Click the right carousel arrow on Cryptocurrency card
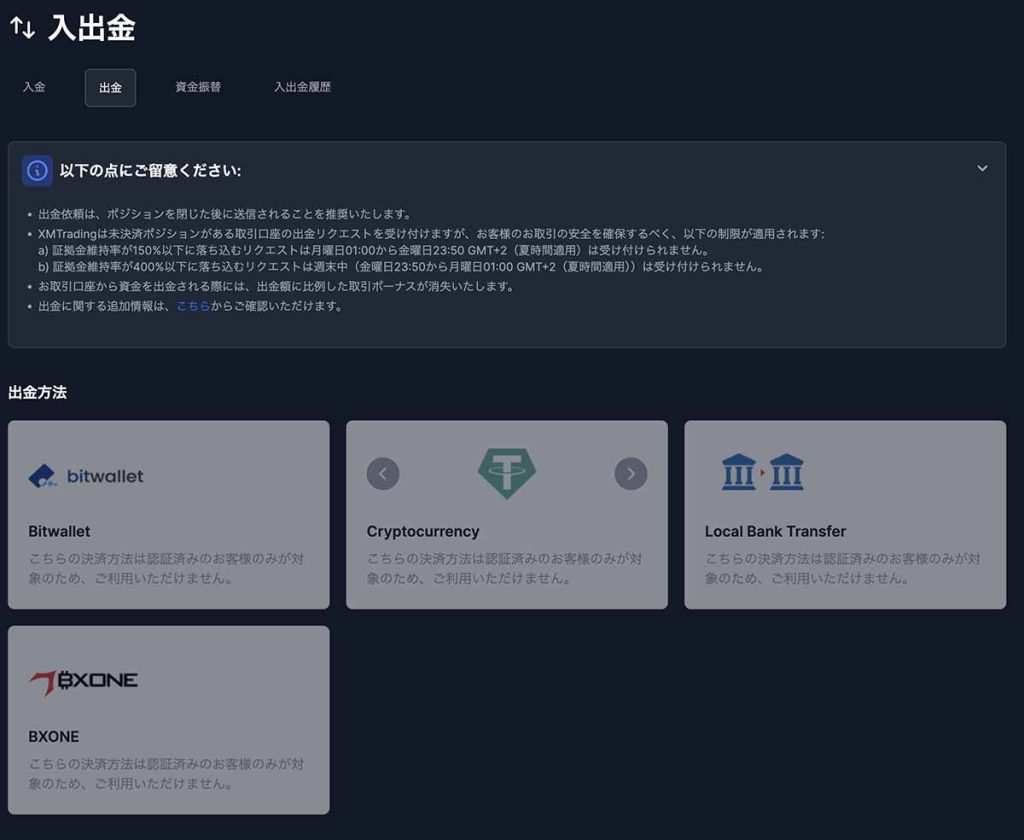 pyautogui.click(x=631, y=473)
